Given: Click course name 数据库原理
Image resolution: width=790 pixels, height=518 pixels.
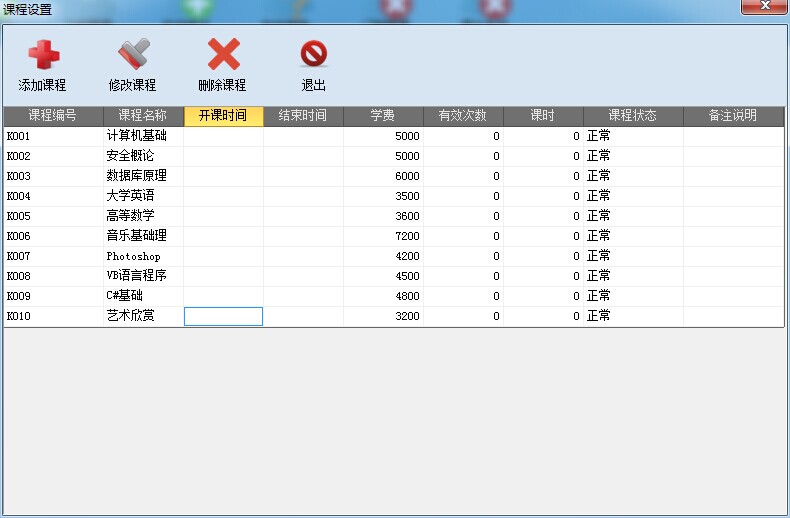Looking at the screenshot, I should click(x=137, y=175).
